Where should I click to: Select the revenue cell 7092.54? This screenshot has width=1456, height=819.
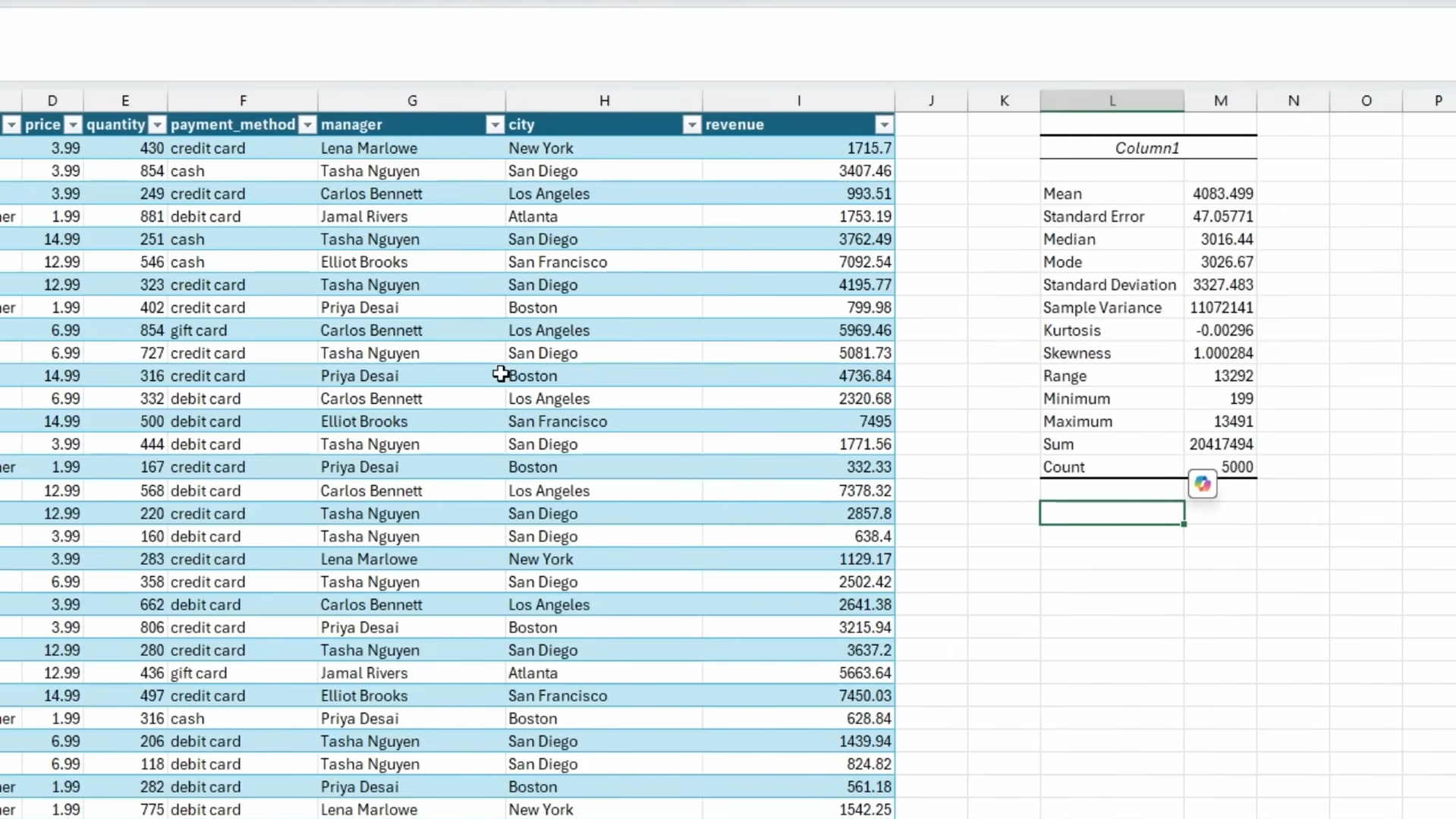[x=799, y=262]
